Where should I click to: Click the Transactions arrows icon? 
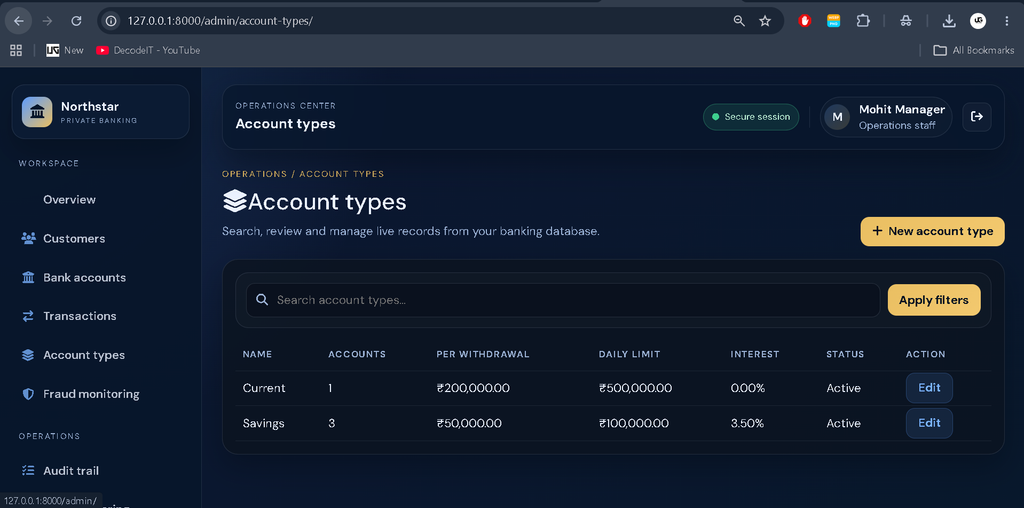point(28,316)
